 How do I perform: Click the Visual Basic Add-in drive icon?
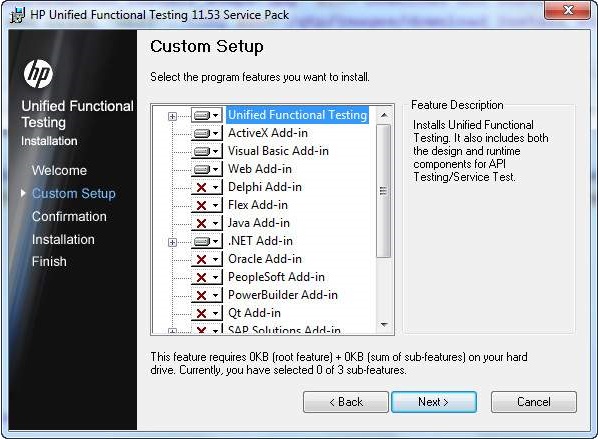tap(203, 151)
